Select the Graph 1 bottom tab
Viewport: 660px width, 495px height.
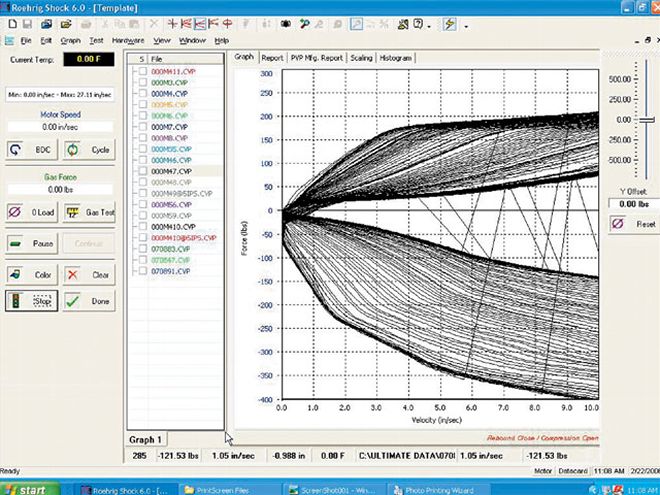click(x=146, y=439)
